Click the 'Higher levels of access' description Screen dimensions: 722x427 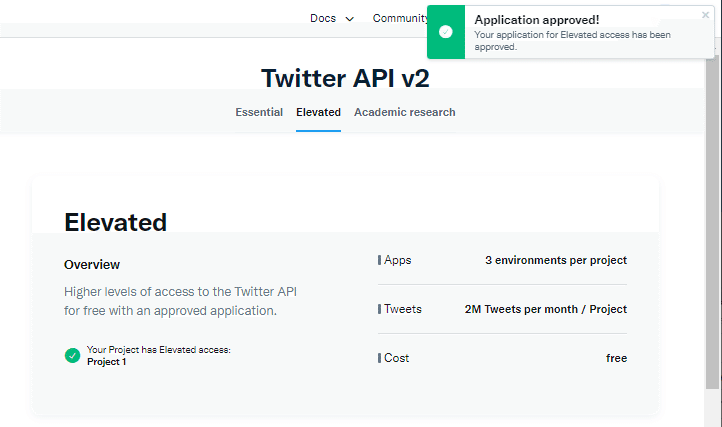180,301
